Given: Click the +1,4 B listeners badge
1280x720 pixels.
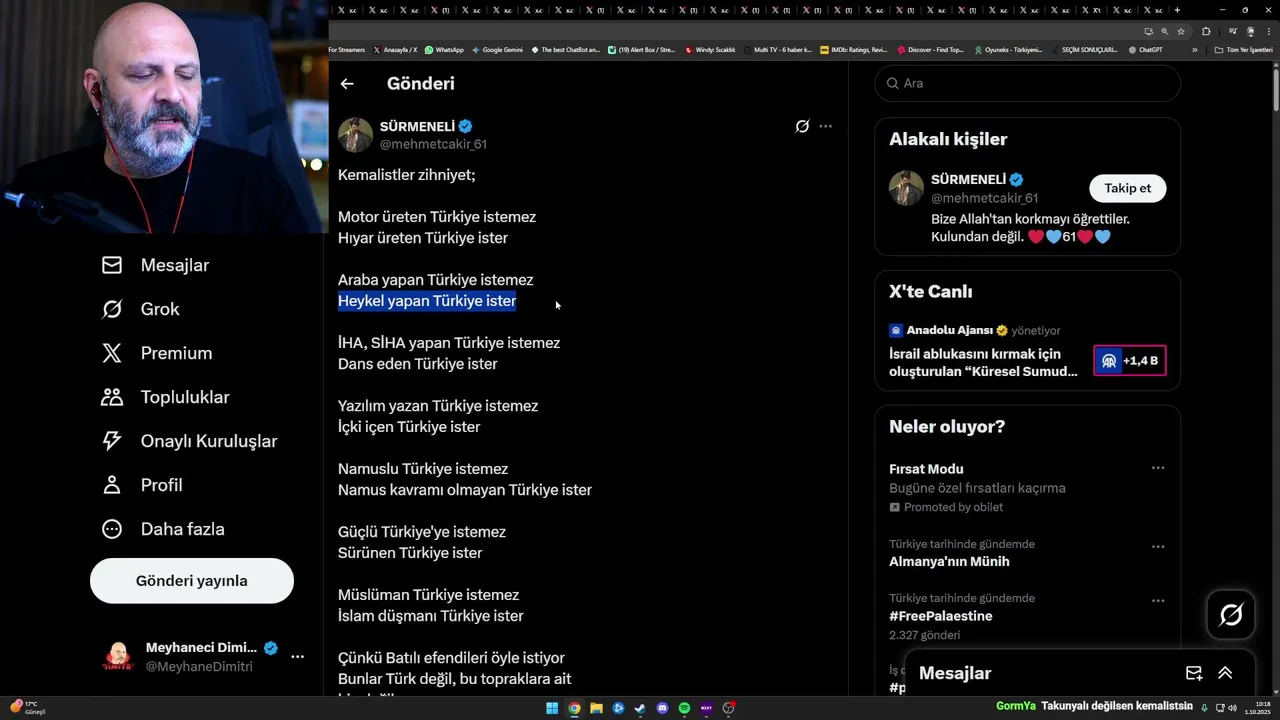Looking at the screenshot, I should [x=1129, y=361].
